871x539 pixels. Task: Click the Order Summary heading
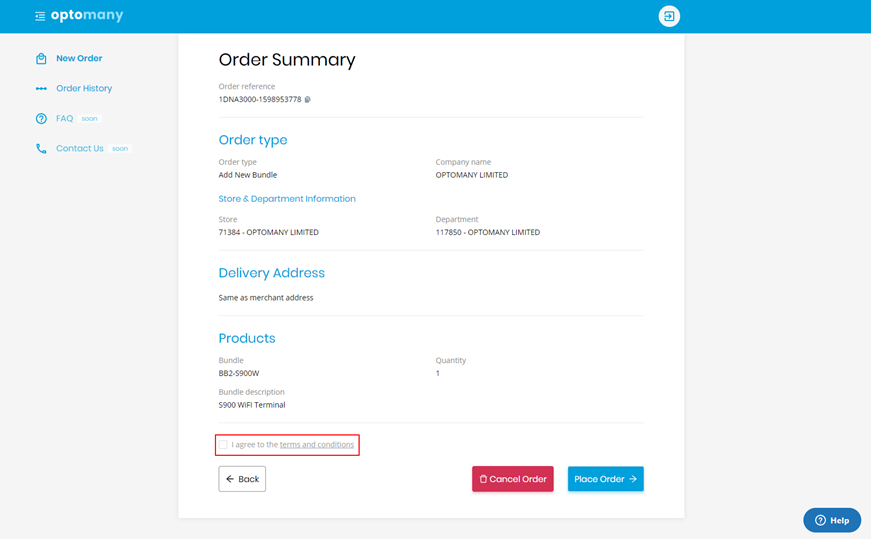[x=287, y=60]
